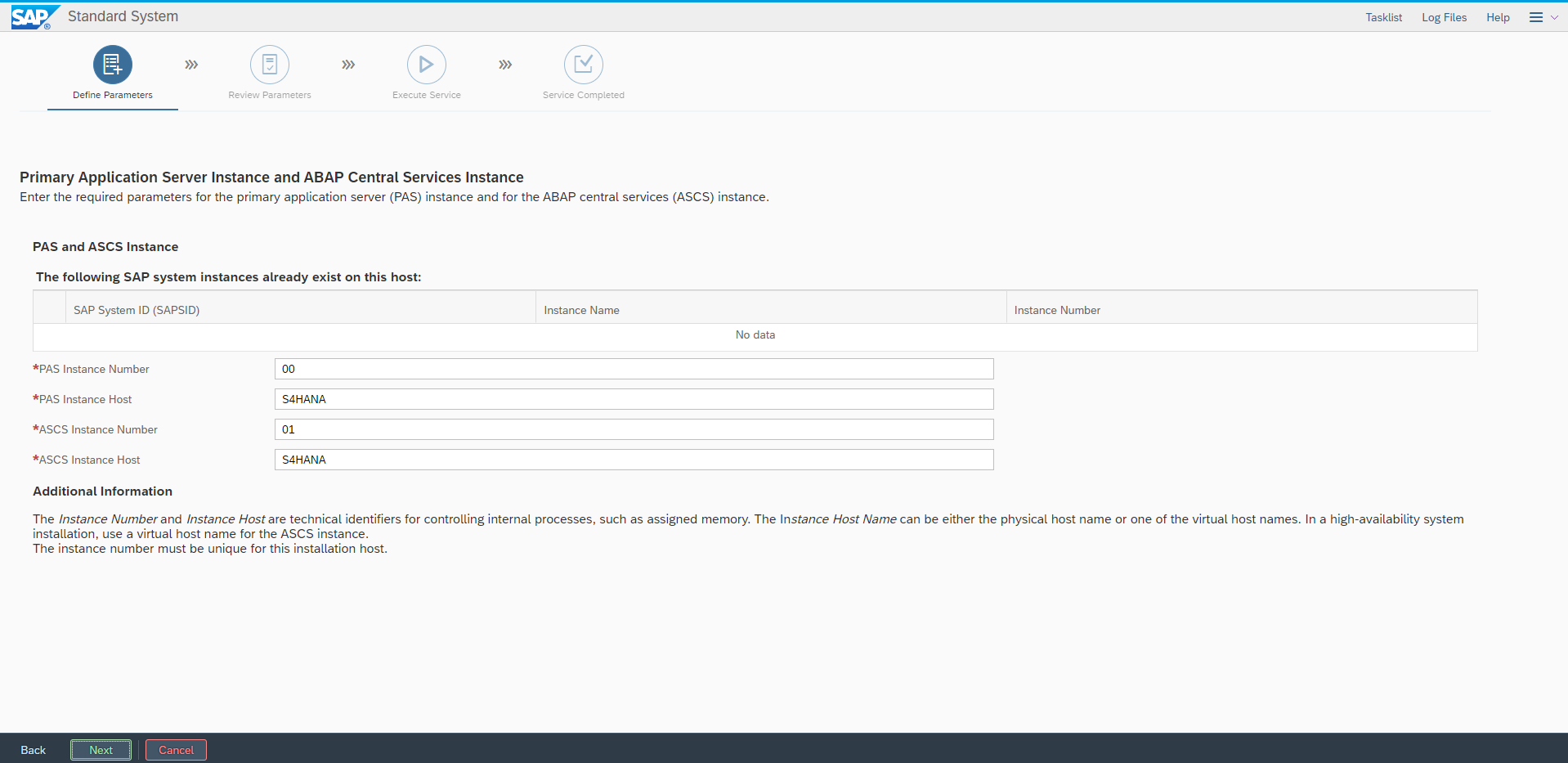Select the Service Completed checkmark icon
The height and width of the screenshot is (763, 1568).
[x=584, y=65]
